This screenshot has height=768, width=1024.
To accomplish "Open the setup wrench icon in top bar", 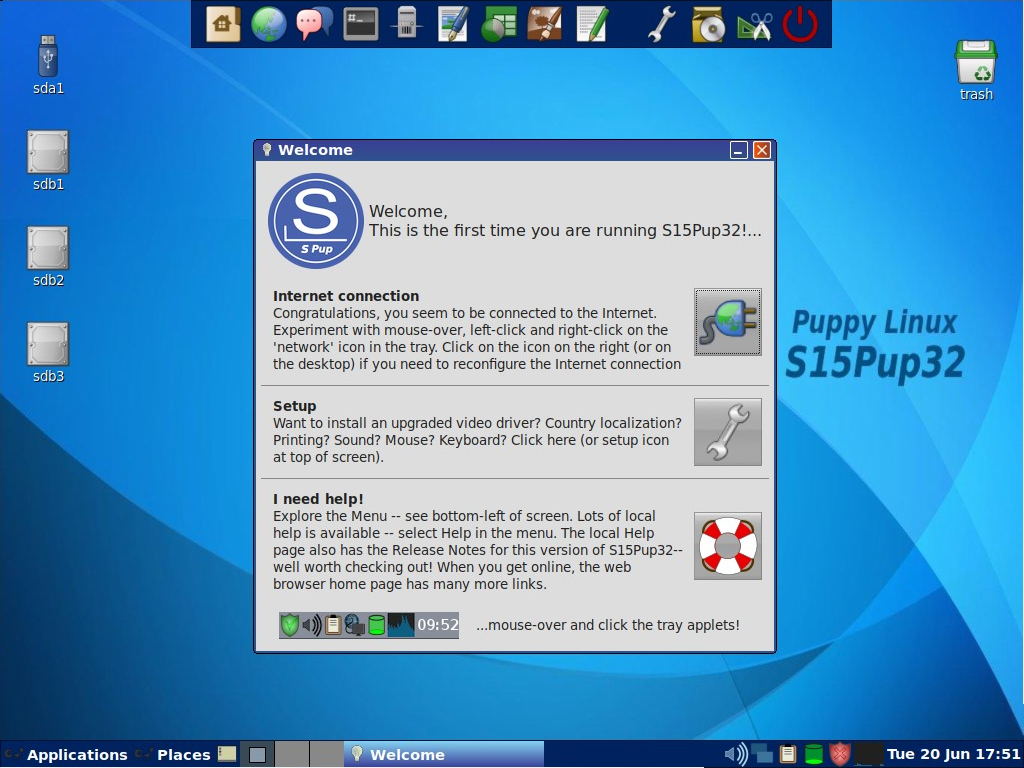I will coord(662,24).
